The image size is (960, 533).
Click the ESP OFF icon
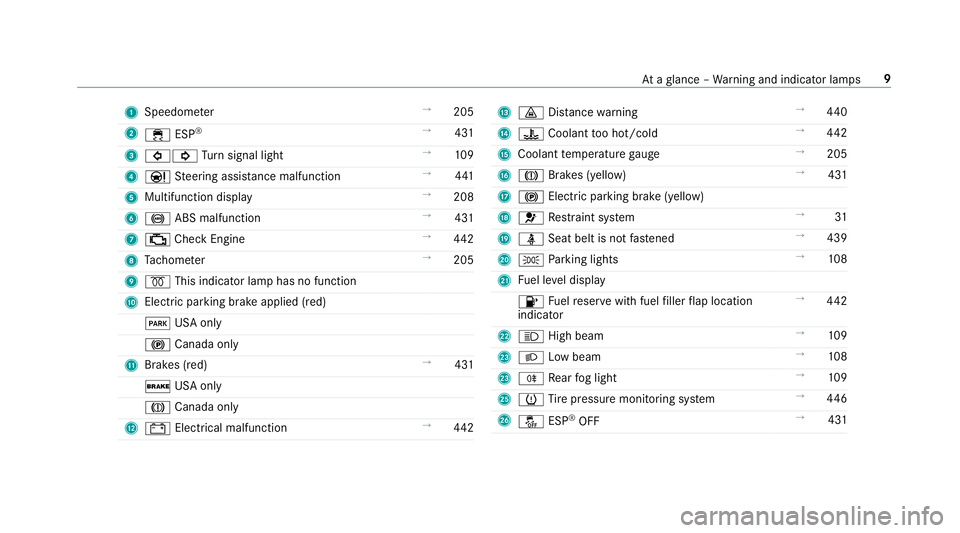coord(531,421)
